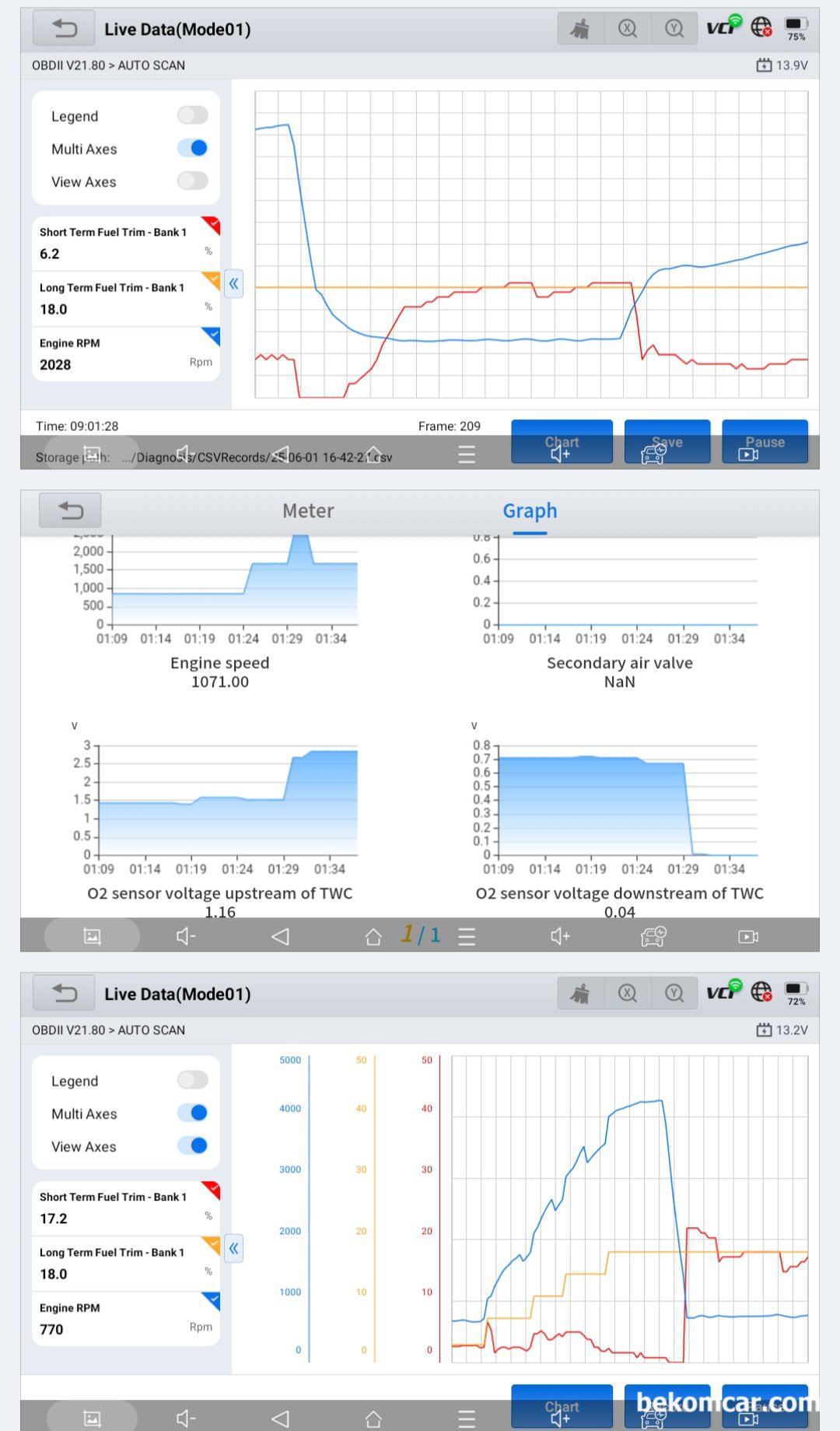Take a screenshot from the Graph screen's navigation bar
The height and width of the screenshot is (1431, 840).
[x=92, y=936]
